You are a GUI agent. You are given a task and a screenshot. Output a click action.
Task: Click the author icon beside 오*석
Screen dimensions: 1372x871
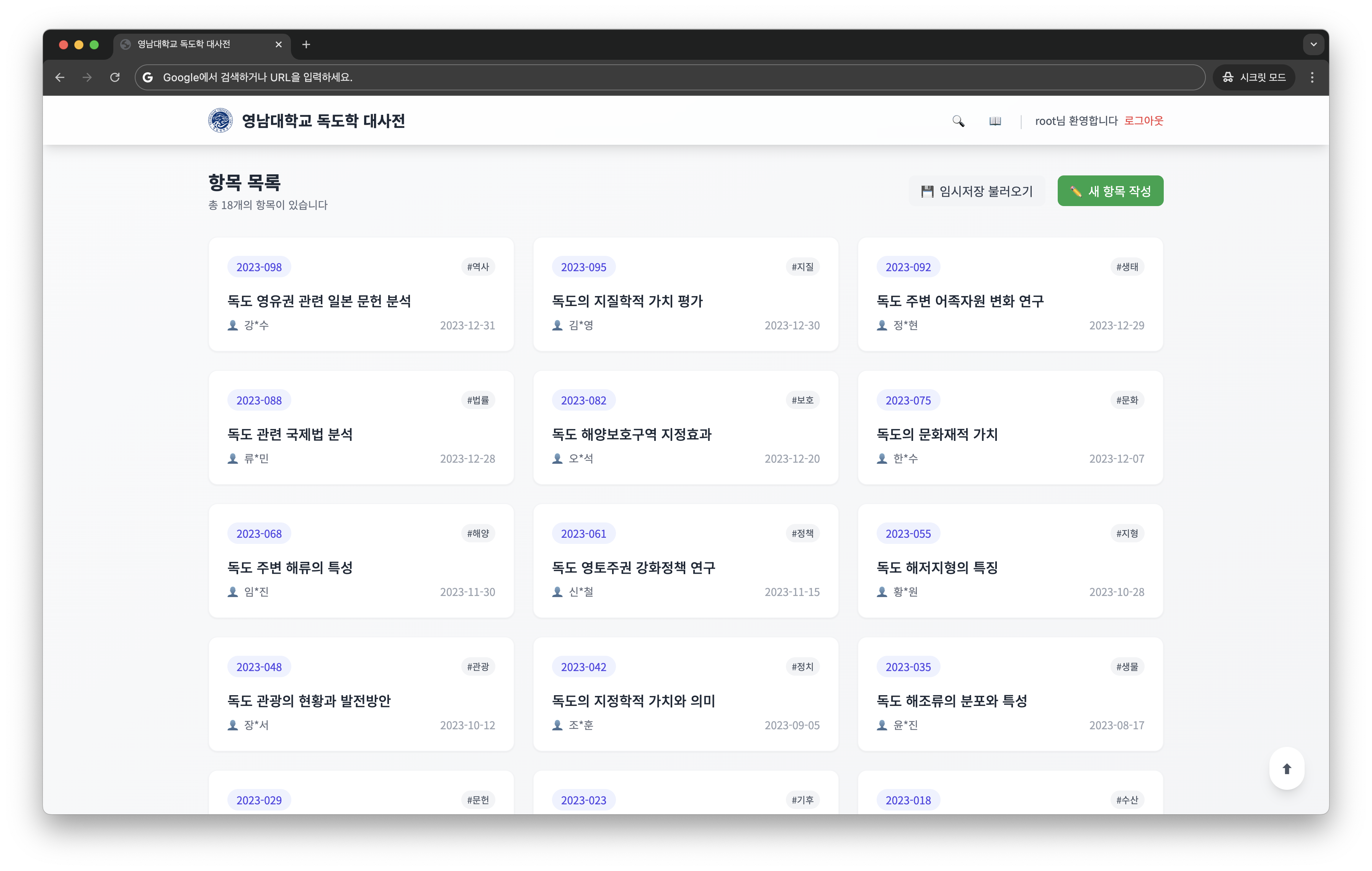pos(557,459)
